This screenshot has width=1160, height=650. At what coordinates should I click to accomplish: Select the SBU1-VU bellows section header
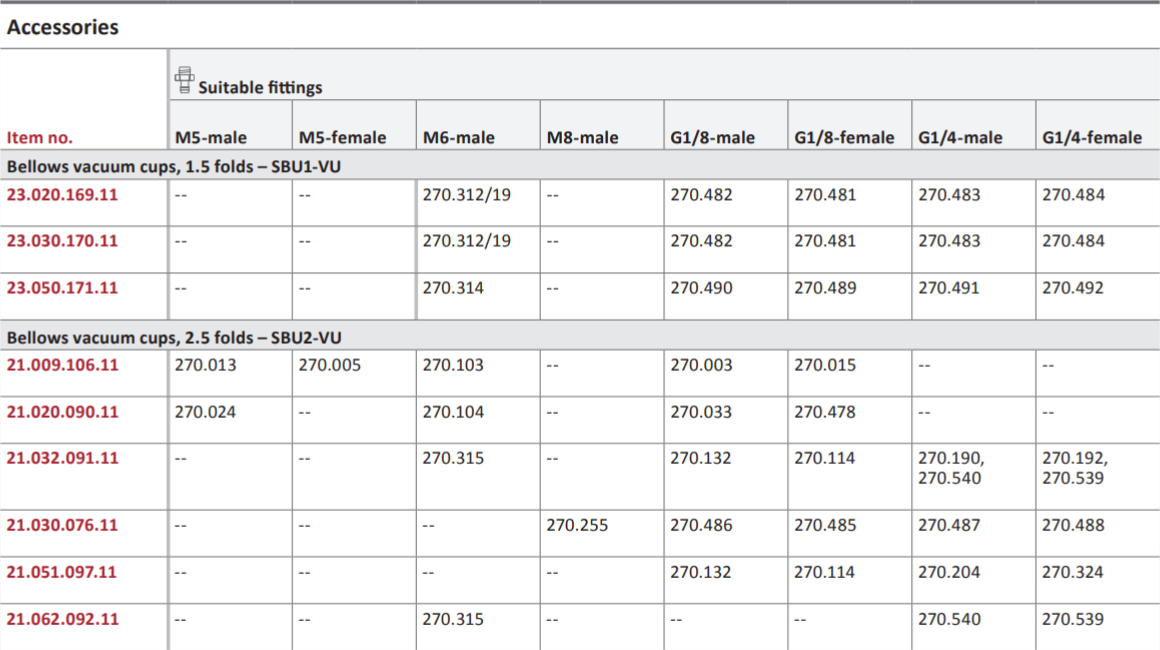(x=174, y=166)
